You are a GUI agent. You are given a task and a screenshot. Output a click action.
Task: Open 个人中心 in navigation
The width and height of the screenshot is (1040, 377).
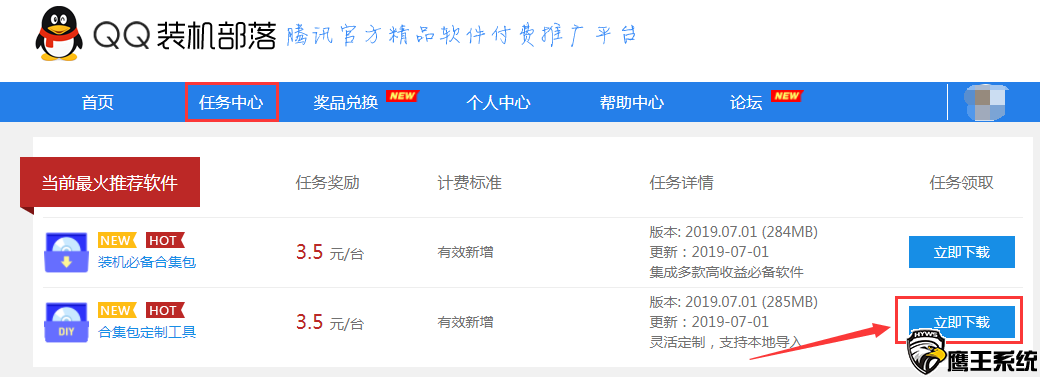(498, 103)
